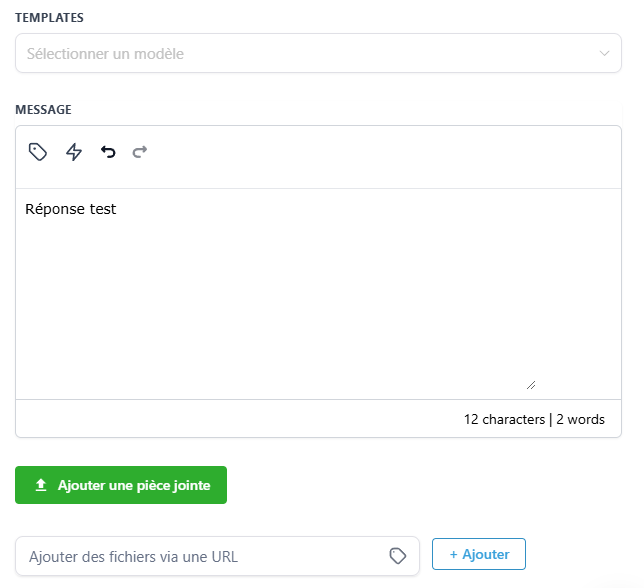
Task: Click the 12 characters counter
Action: click(x=504, y=419)
